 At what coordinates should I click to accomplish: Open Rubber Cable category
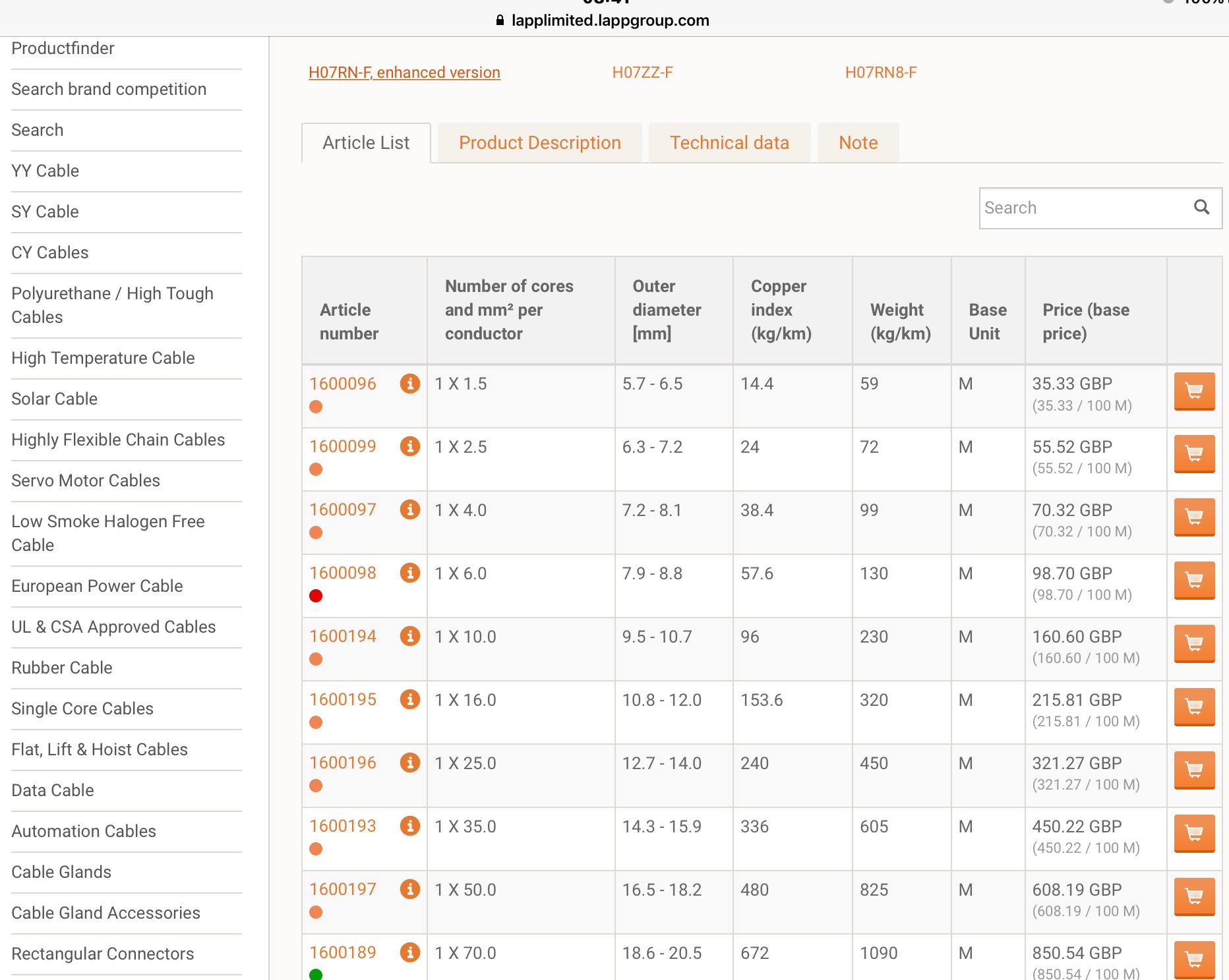(62, 668)
